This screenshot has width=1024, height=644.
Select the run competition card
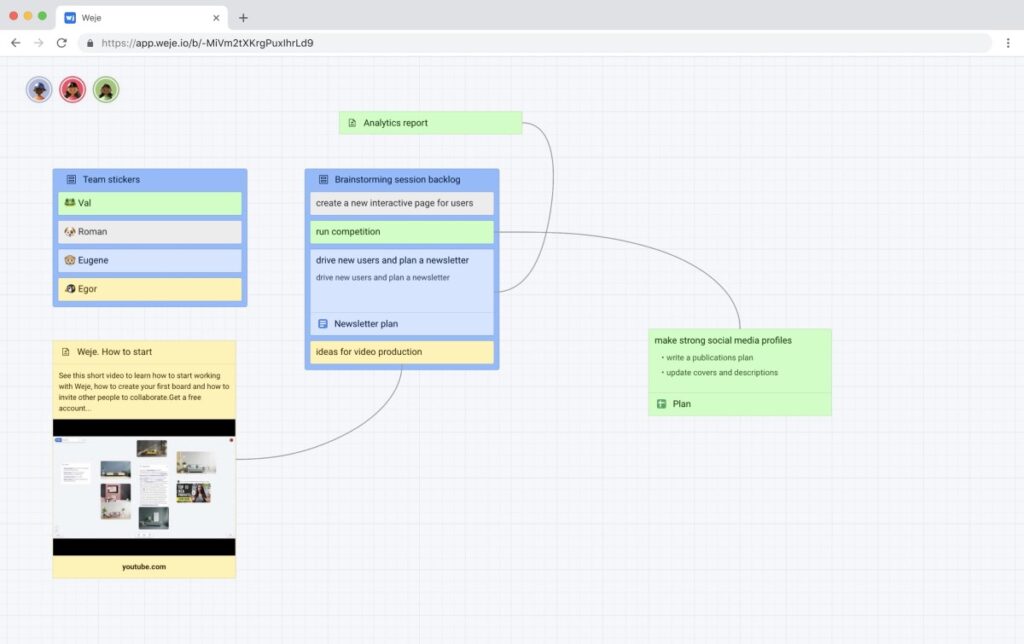(401, 232)
